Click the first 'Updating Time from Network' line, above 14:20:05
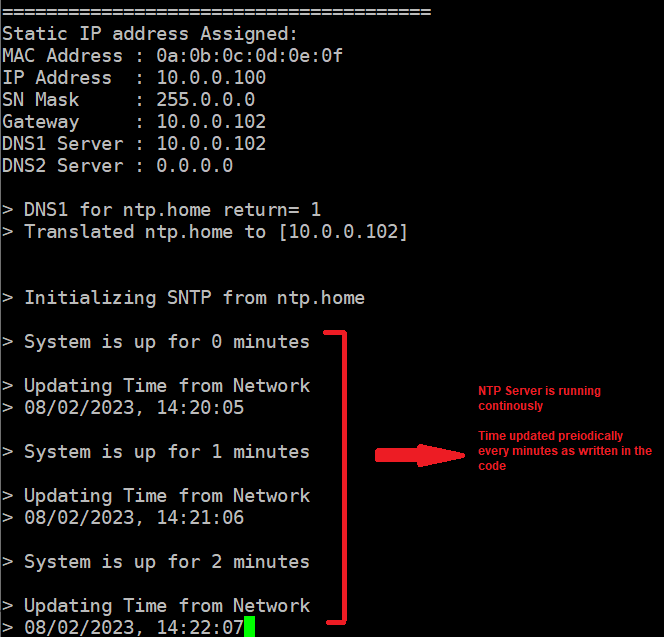 click(x=156, y=386)
